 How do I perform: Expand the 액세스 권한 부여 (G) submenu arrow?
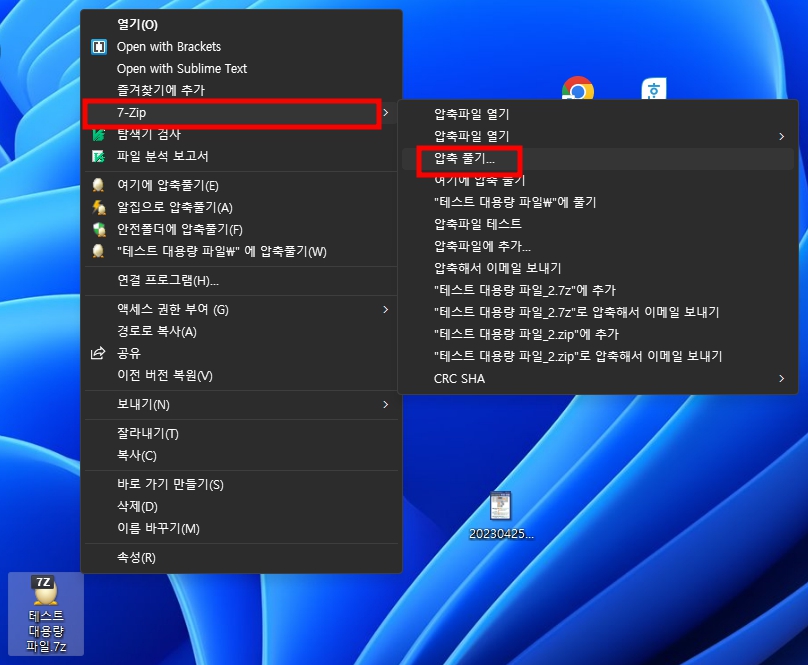[x=385, y=309]
